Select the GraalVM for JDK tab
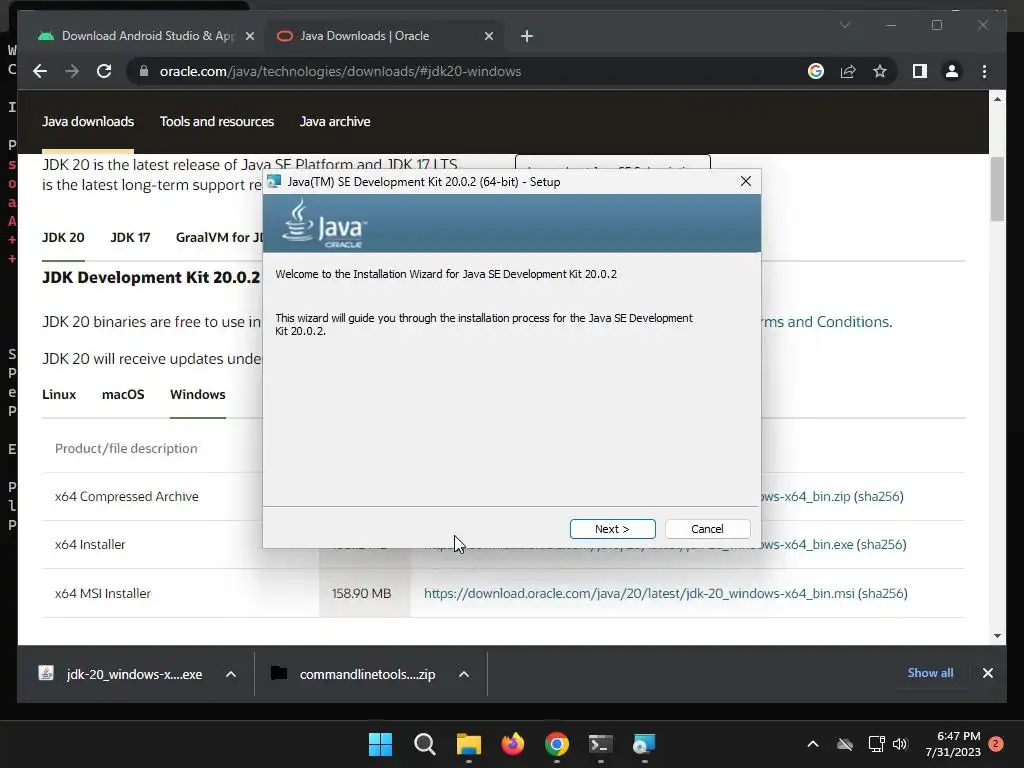This screenshot has height=768, width=1024. (219, 238)
